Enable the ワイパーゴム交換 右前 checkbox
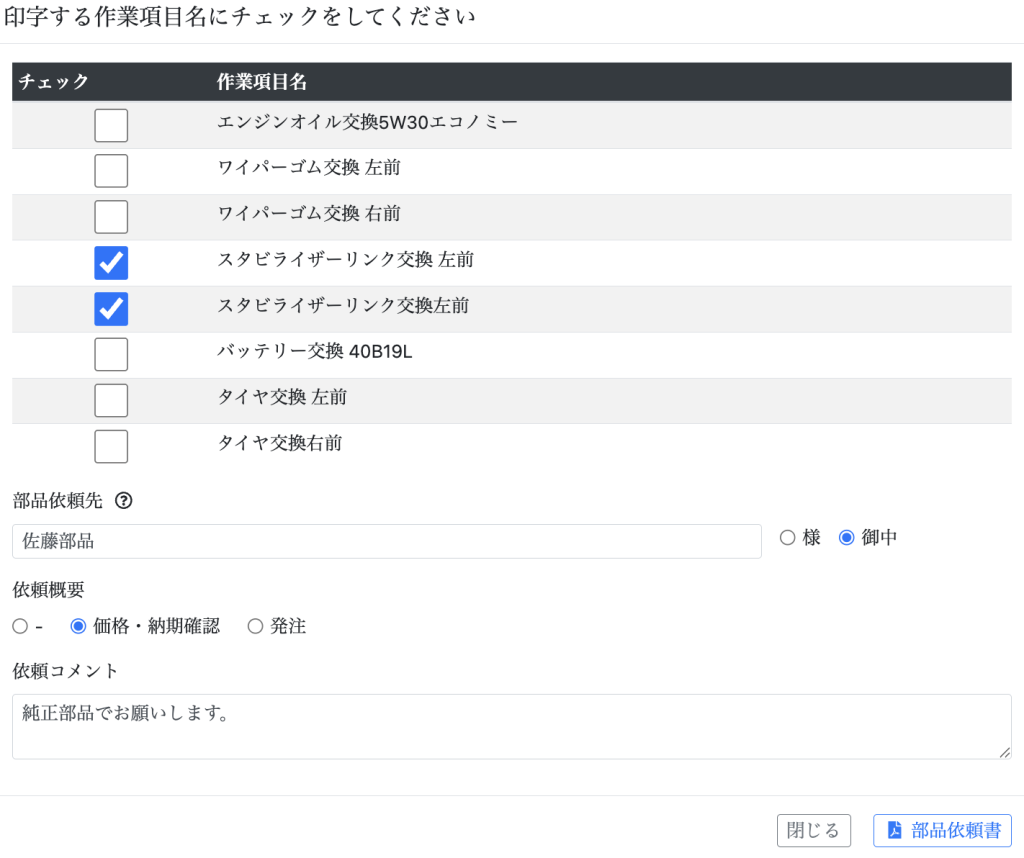The height and width of the screenshot is (858, 1024). pyautogui.click(x=111, y=217)
